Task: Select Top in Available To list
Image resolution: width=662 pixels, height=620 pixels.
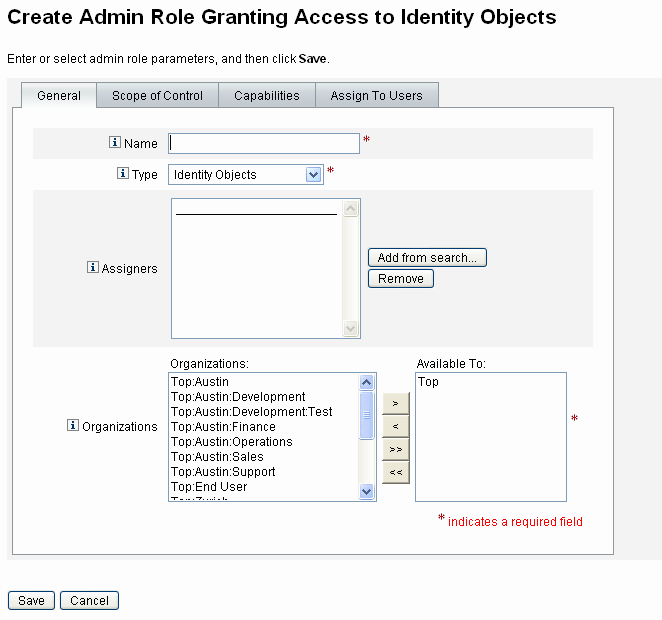Action: coord(428,382)
